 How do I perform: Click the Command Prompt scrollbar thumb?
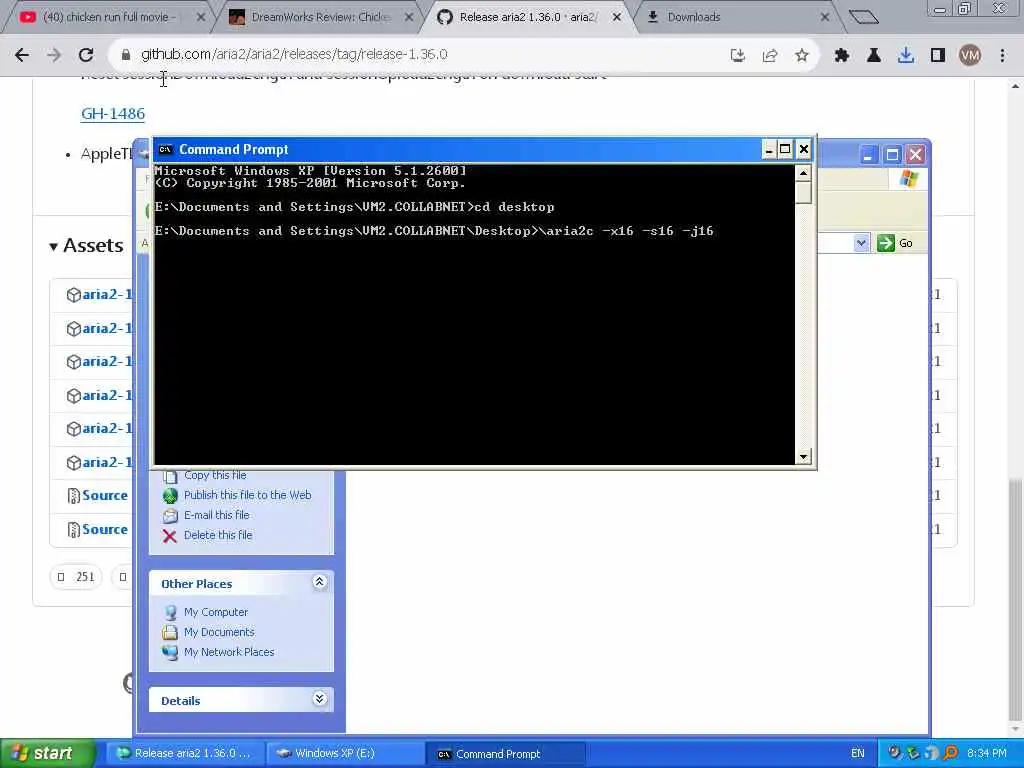(x=804, y=192)
